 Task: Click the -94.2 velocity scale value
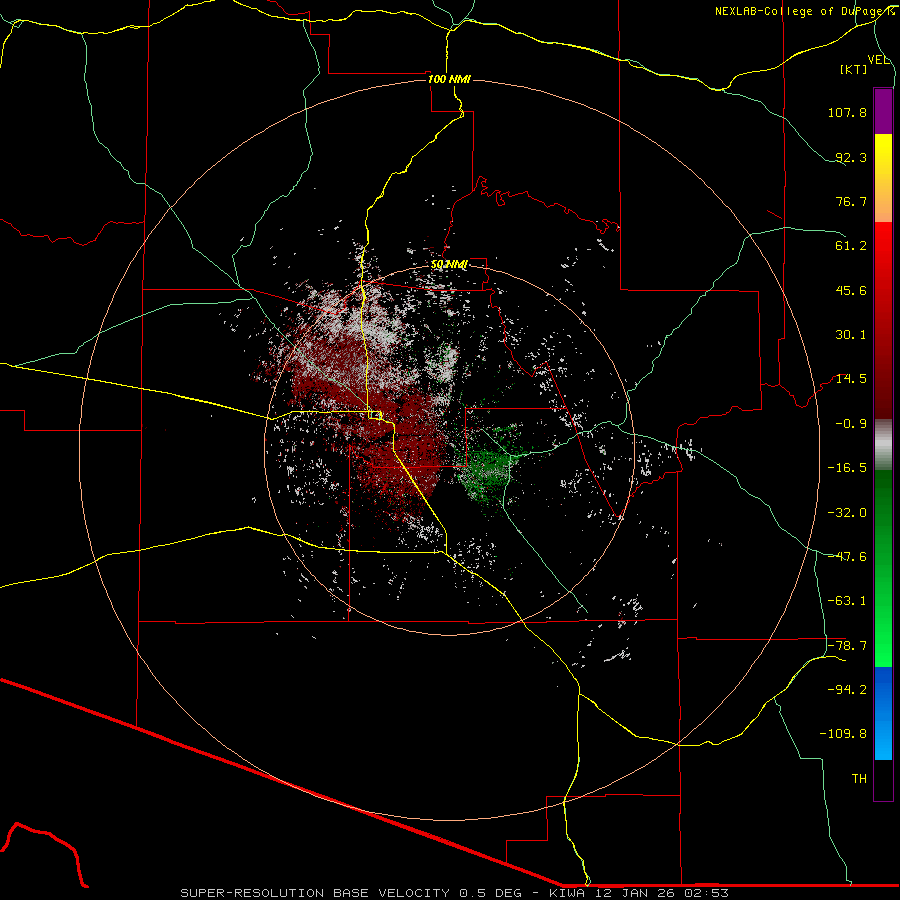click(x=847, y=690)
